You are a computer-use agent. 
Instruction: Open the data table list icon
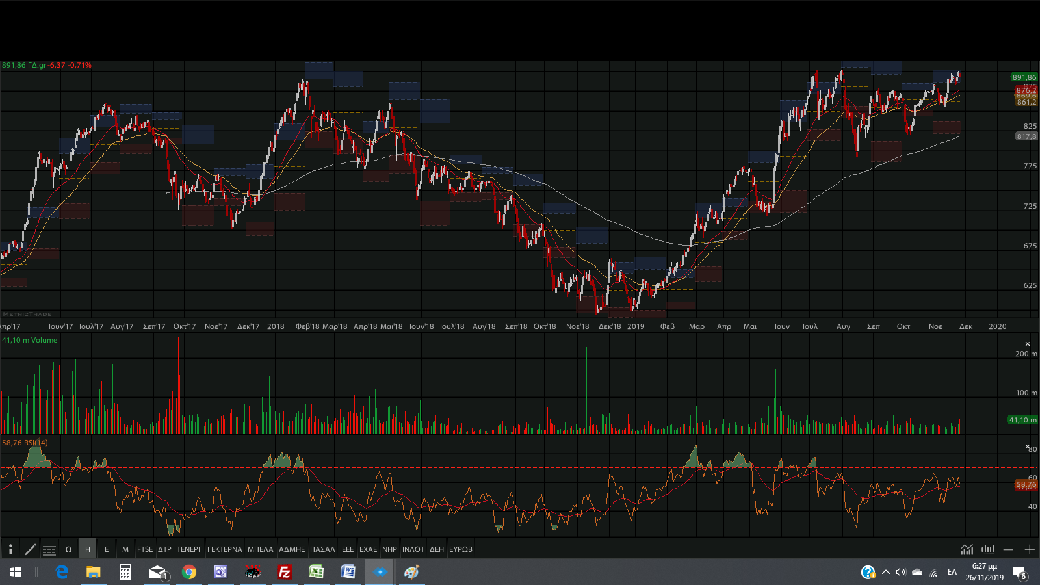click(49, 549)
